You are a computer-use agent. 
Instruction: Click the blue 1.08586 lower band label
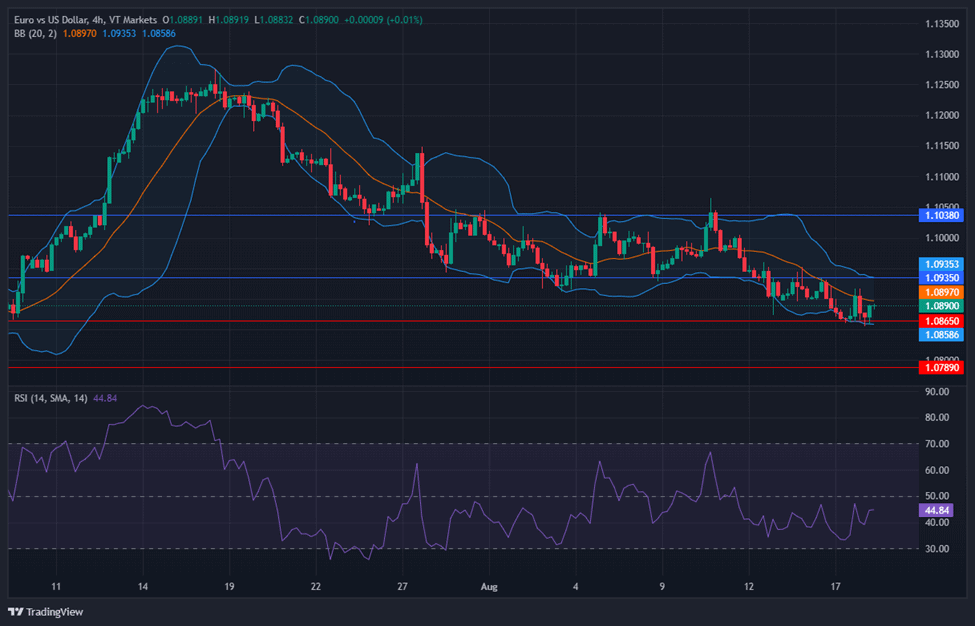pos(941,335)
